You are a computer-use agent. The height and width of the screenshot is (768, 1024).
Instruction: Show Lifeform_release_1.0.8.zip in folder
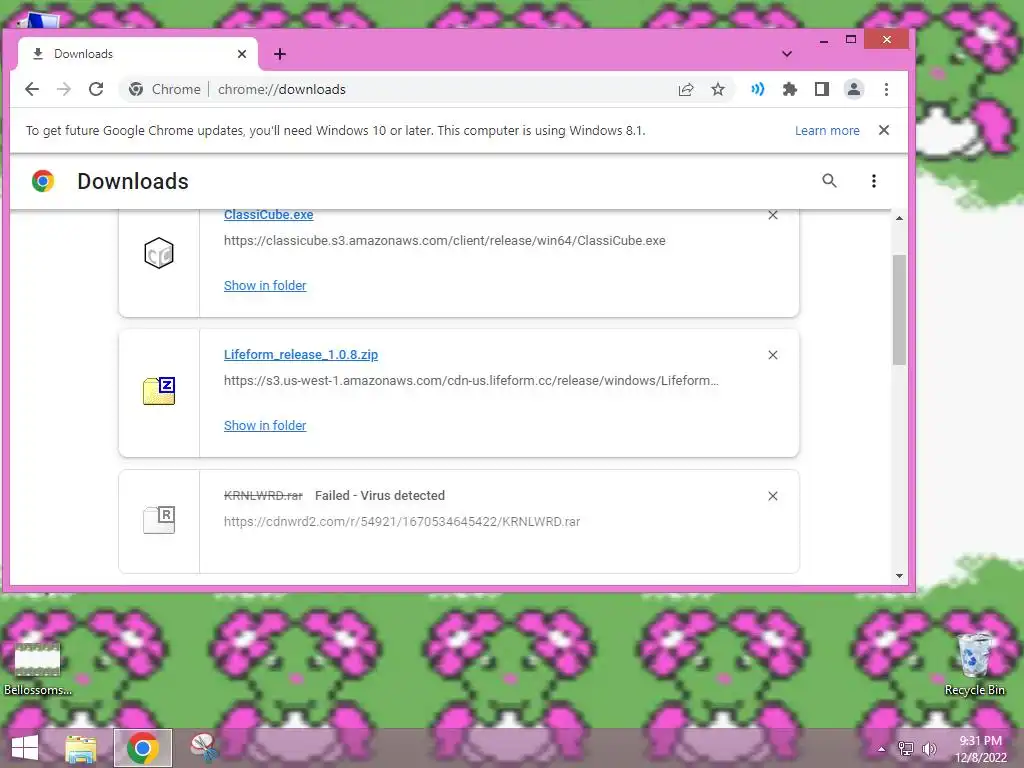click(264, 425)
